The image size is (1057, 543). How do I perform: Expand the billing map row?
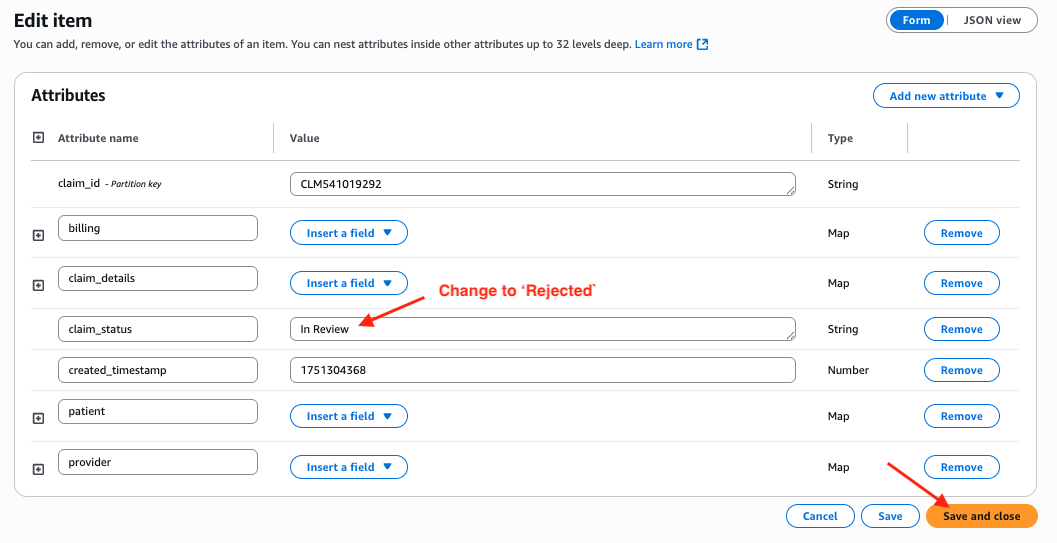[x=39, y=235]
